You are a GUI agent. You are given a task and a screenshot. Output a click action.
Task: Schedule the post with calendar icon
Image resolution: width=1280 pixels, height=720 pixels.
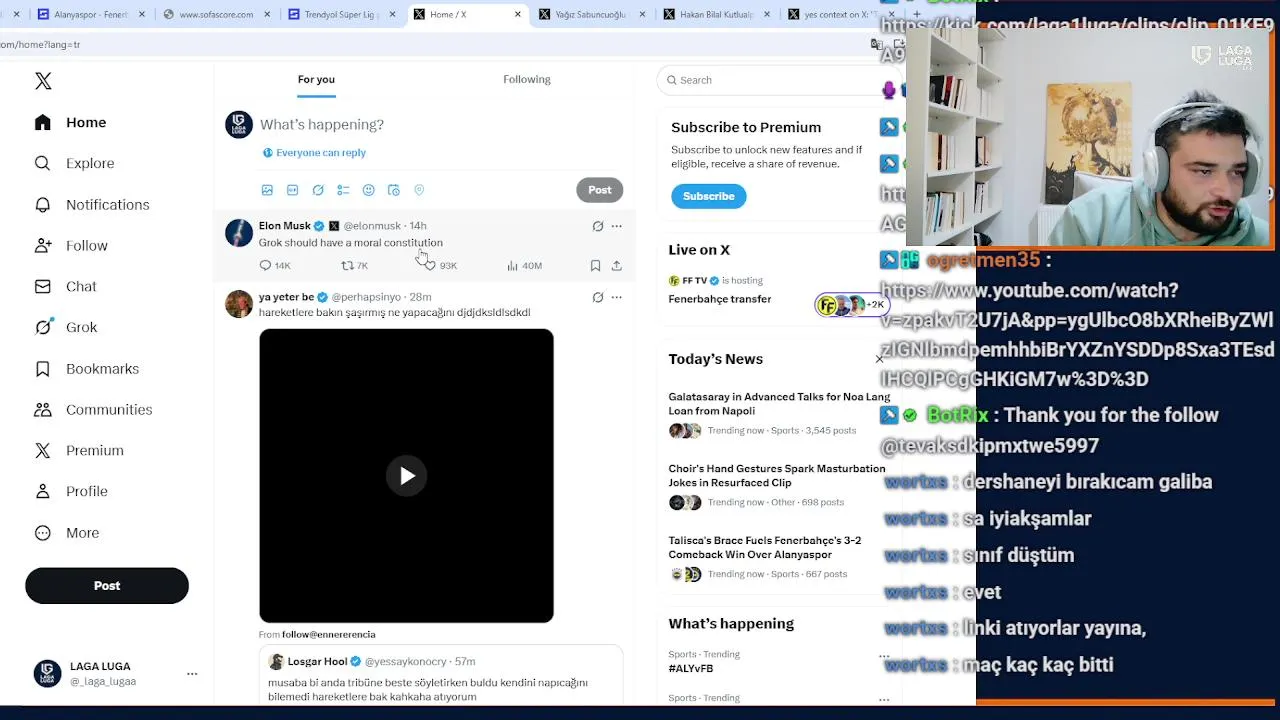(394, 190)
